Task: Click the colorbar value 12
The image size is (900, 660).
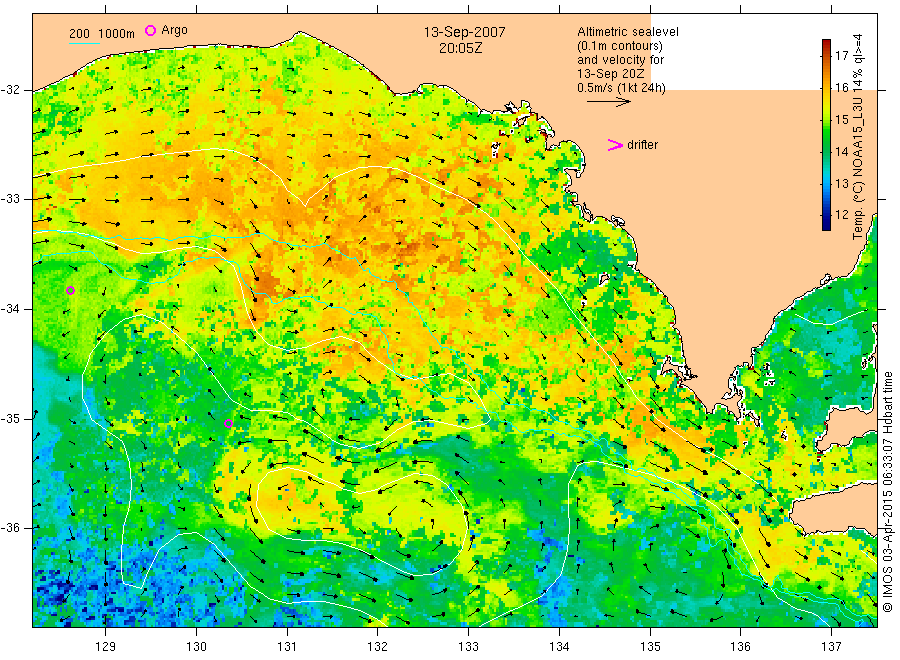Action: (841, 215)
